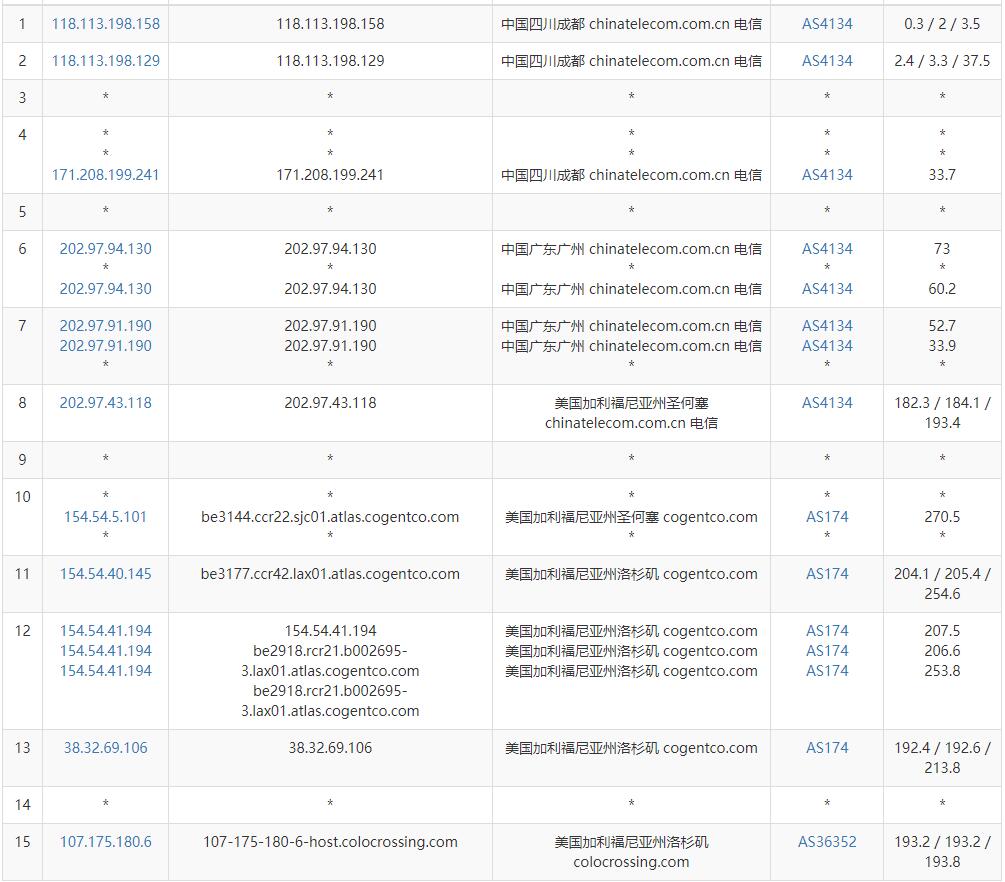Select the 美国加利福尼亚州洛杉矶 colocrossing.com location text
This screenshot has height=882, width=1005.
point(631,852)
